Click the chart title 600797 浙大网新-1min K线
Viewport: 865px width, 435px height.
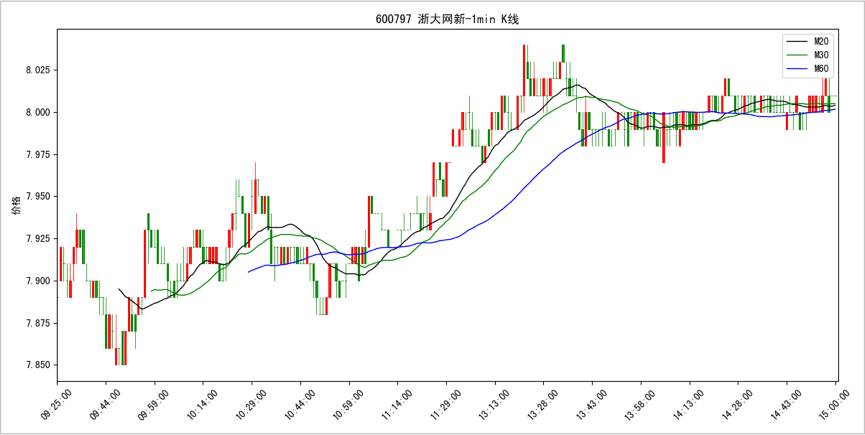[x=447, y=19]
